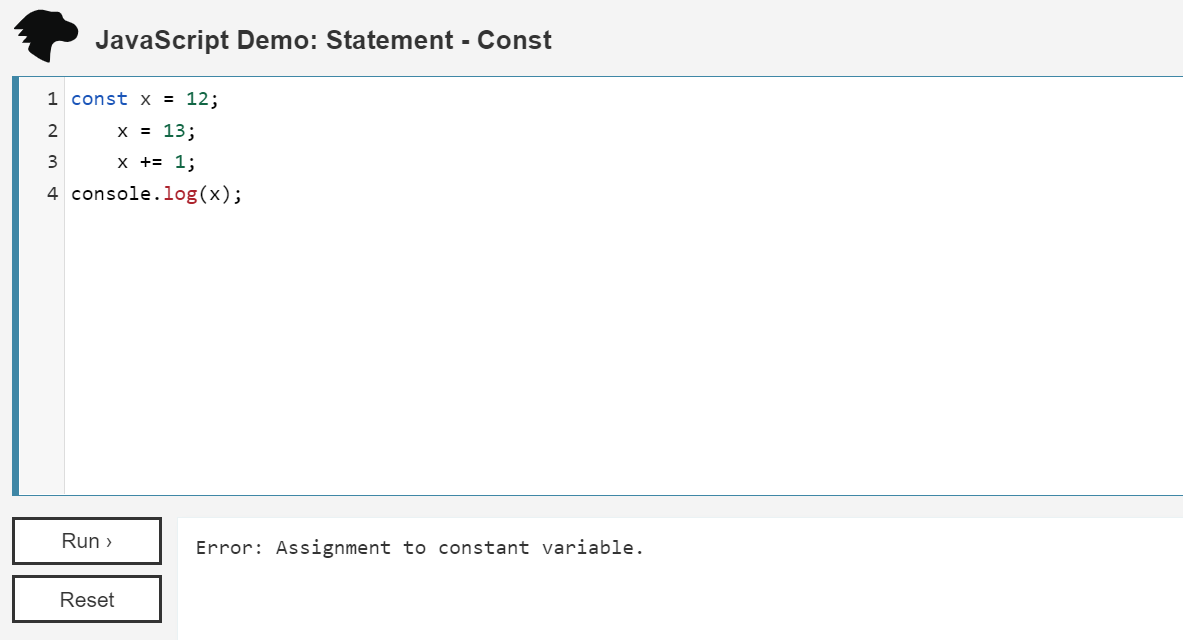Click the MDN dinosaur logo
1183x640 pixels.
(45, 38)
